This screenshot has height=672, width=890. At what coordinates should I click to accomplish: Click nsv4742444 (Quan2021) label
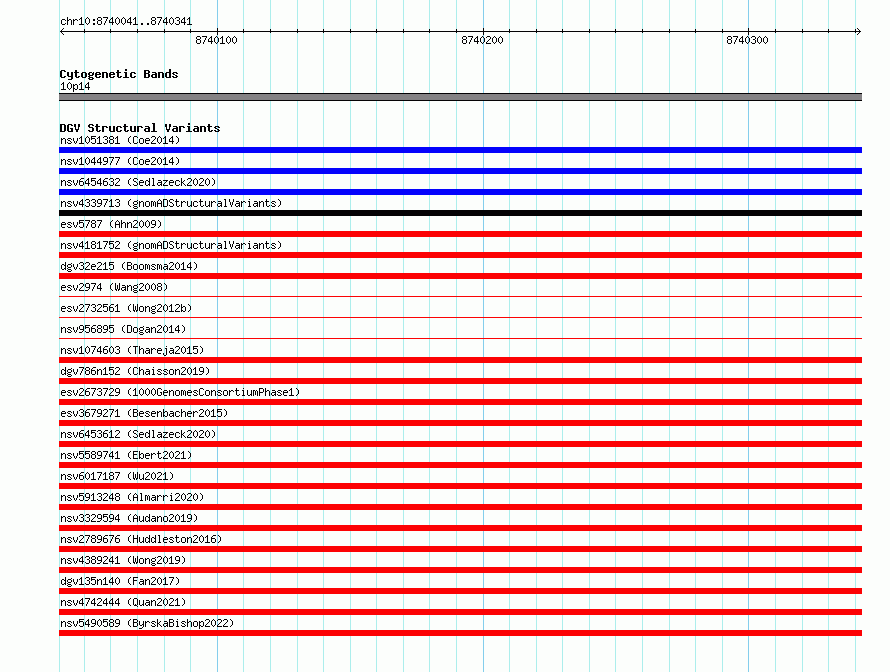pos(123,602)
